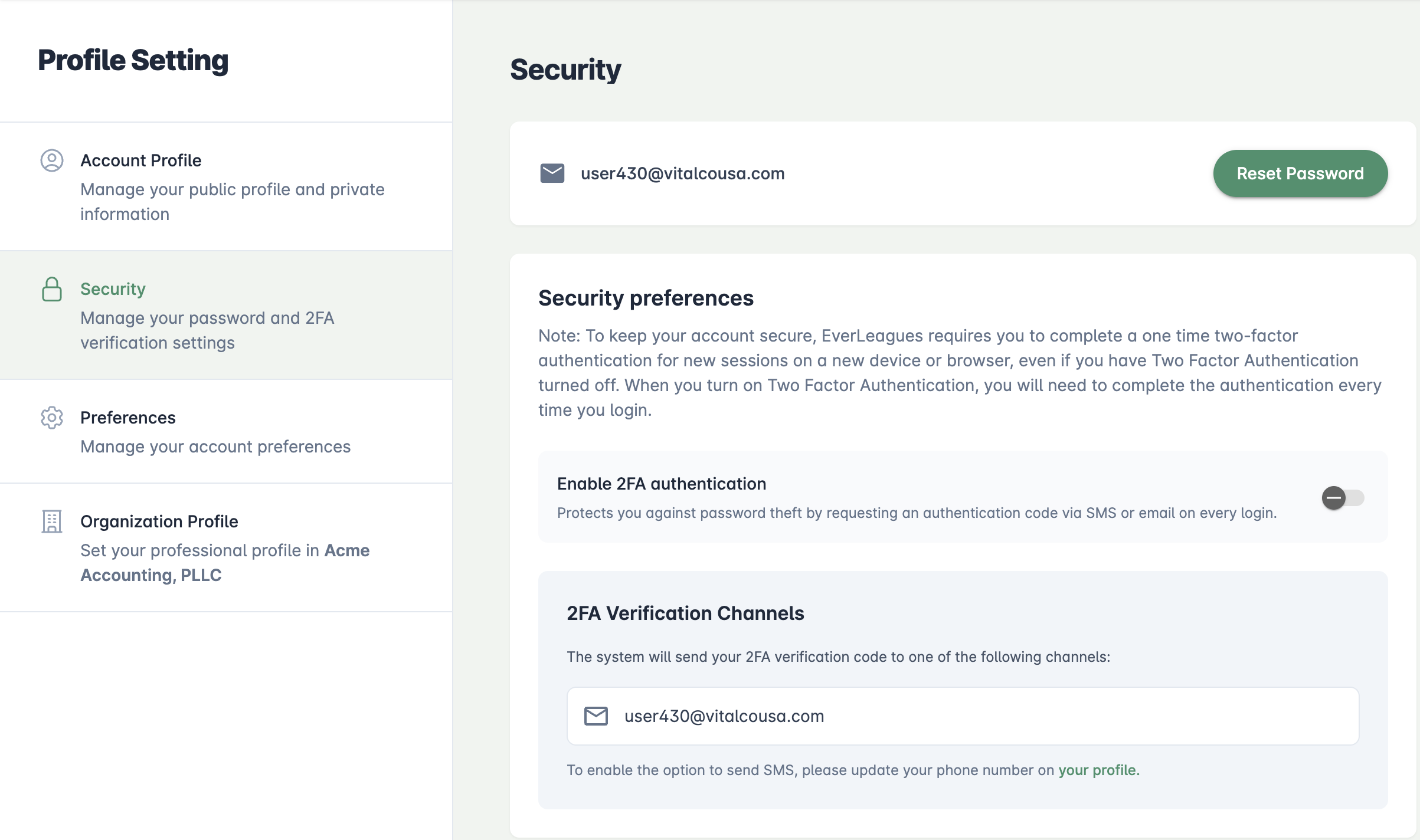The width and height of the screenshot is (1420, 840).
Task: Click the Security lock icon
Action: pyautogui.click(x=52, y=289)
